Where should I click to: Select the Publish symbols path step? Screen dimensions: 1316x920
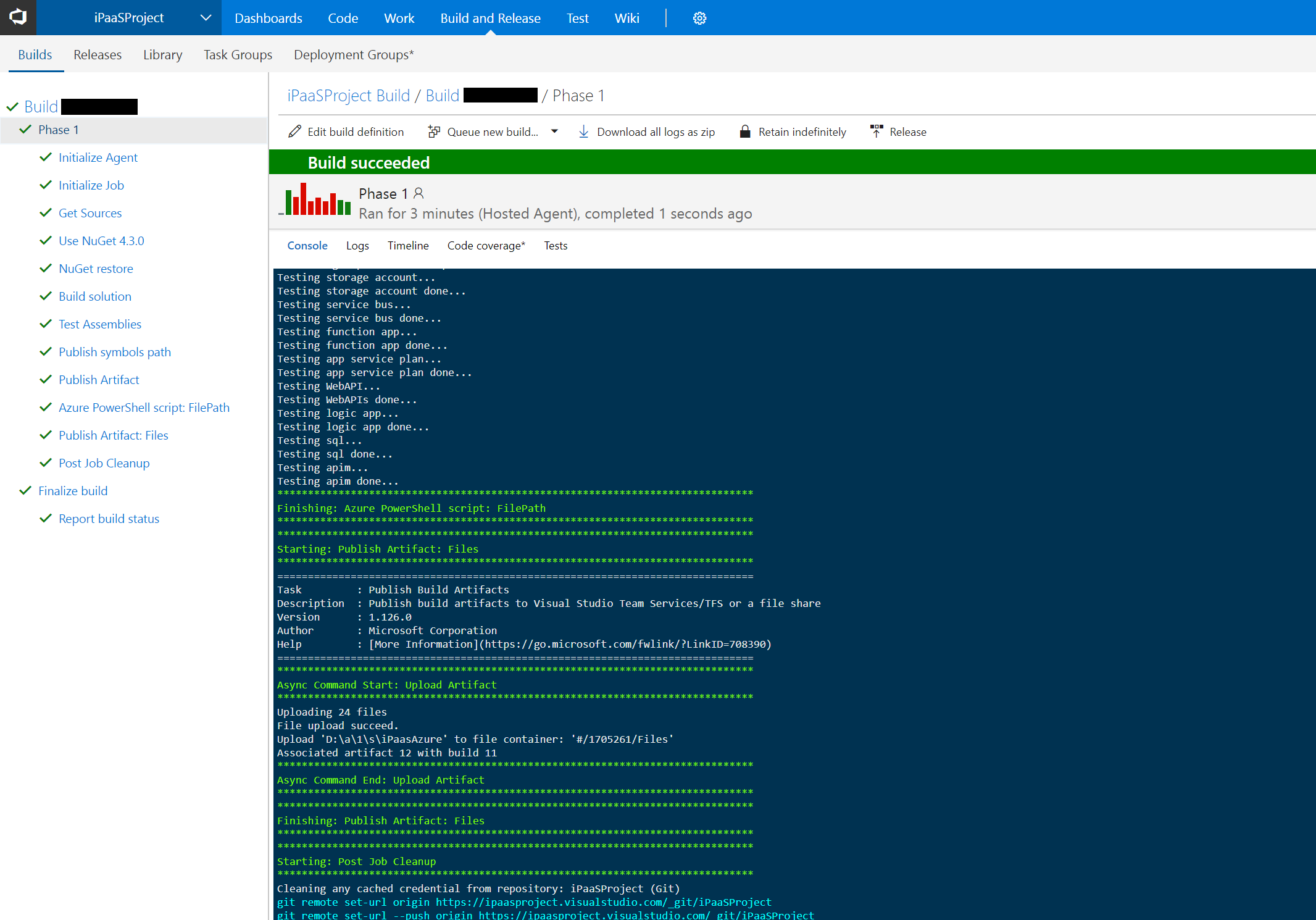pyautogui.click(x=115, y=352)
